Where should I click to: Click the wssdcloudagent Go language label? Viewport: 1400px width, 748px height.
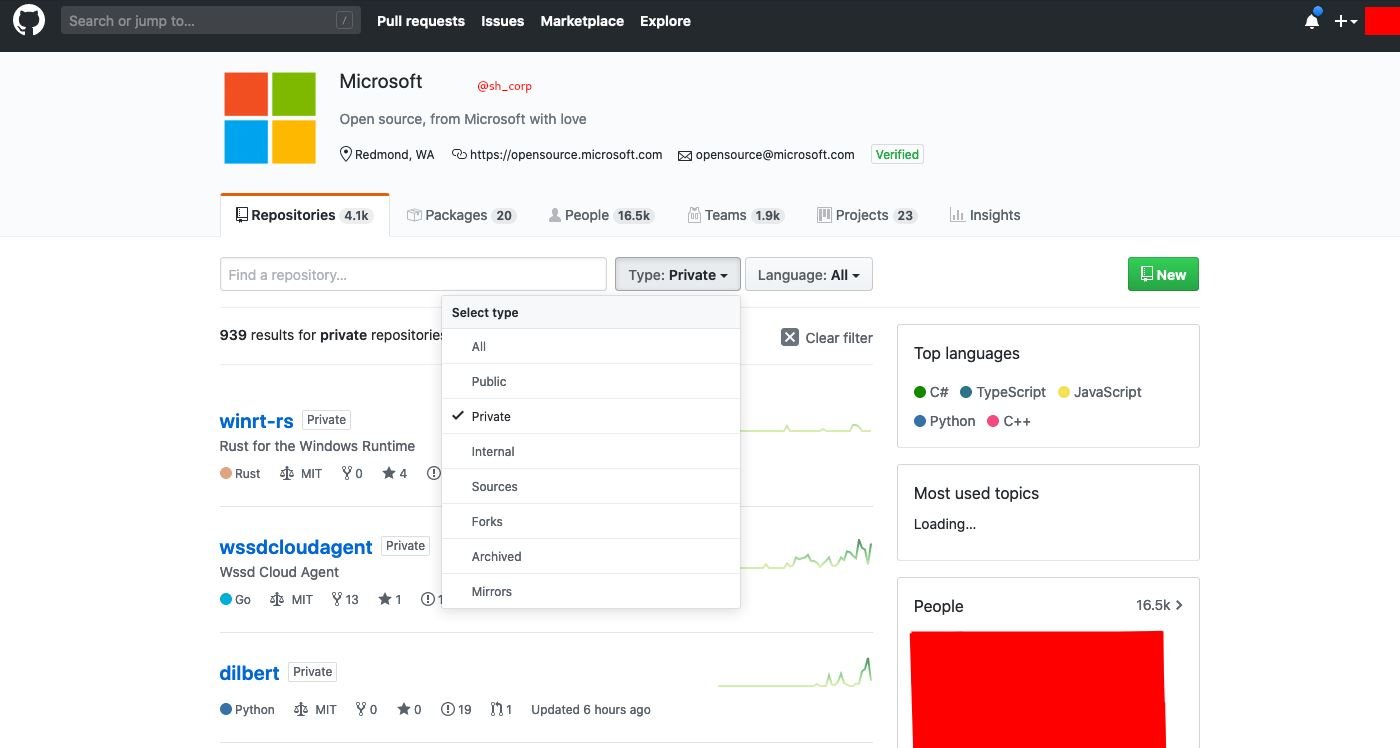[x=235, y=599]
